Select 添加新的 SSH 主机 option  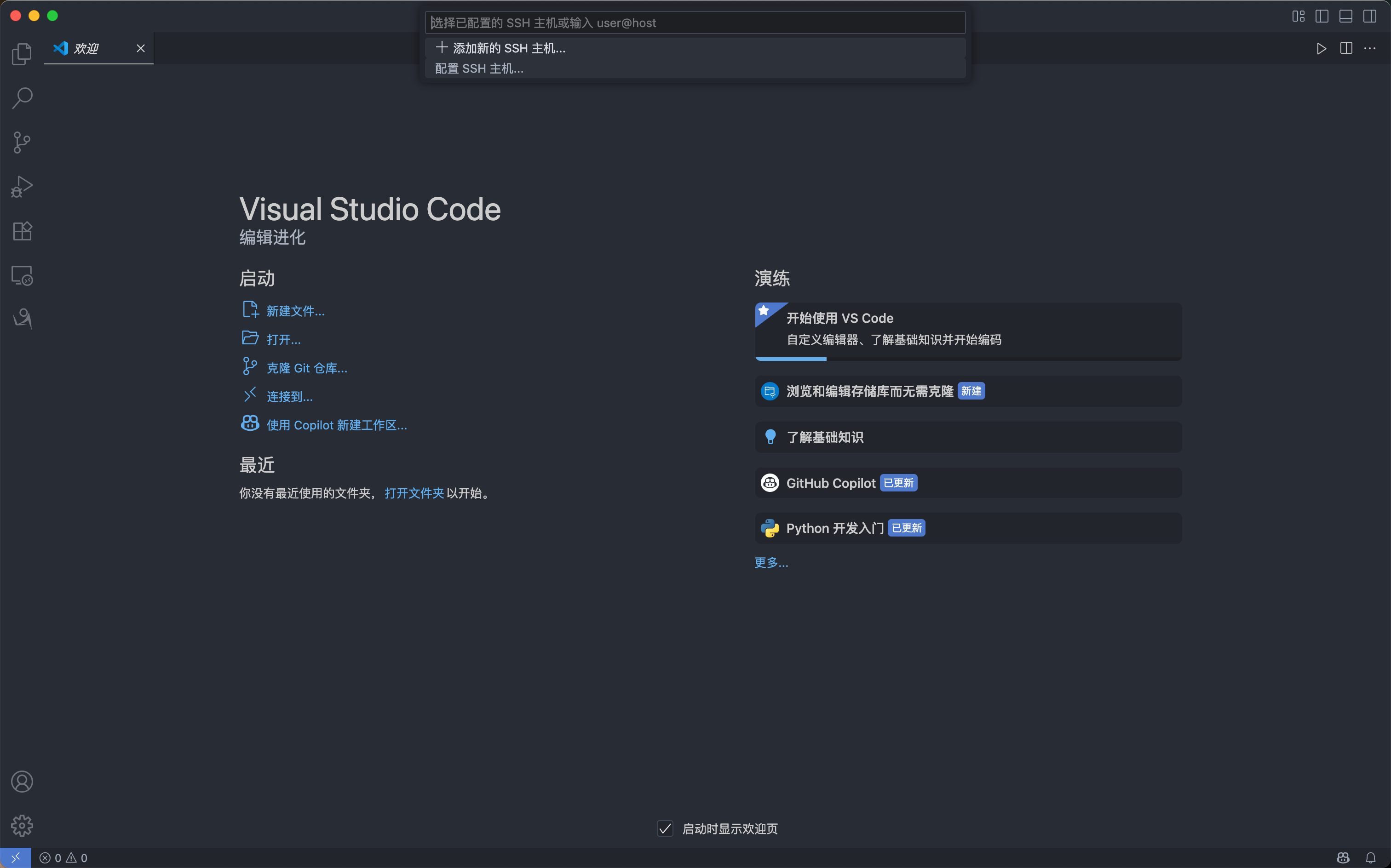point(509,48)
